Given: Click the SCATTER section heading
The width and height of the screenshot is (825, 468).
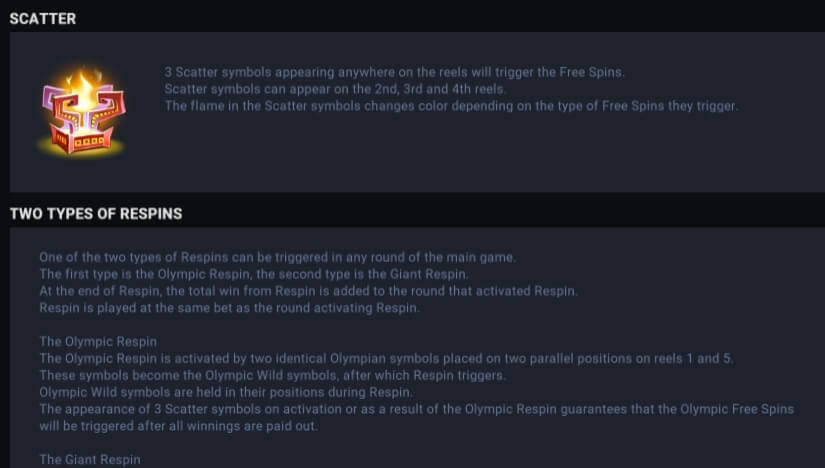Looking at the screenshot, I should click(42, 18).
